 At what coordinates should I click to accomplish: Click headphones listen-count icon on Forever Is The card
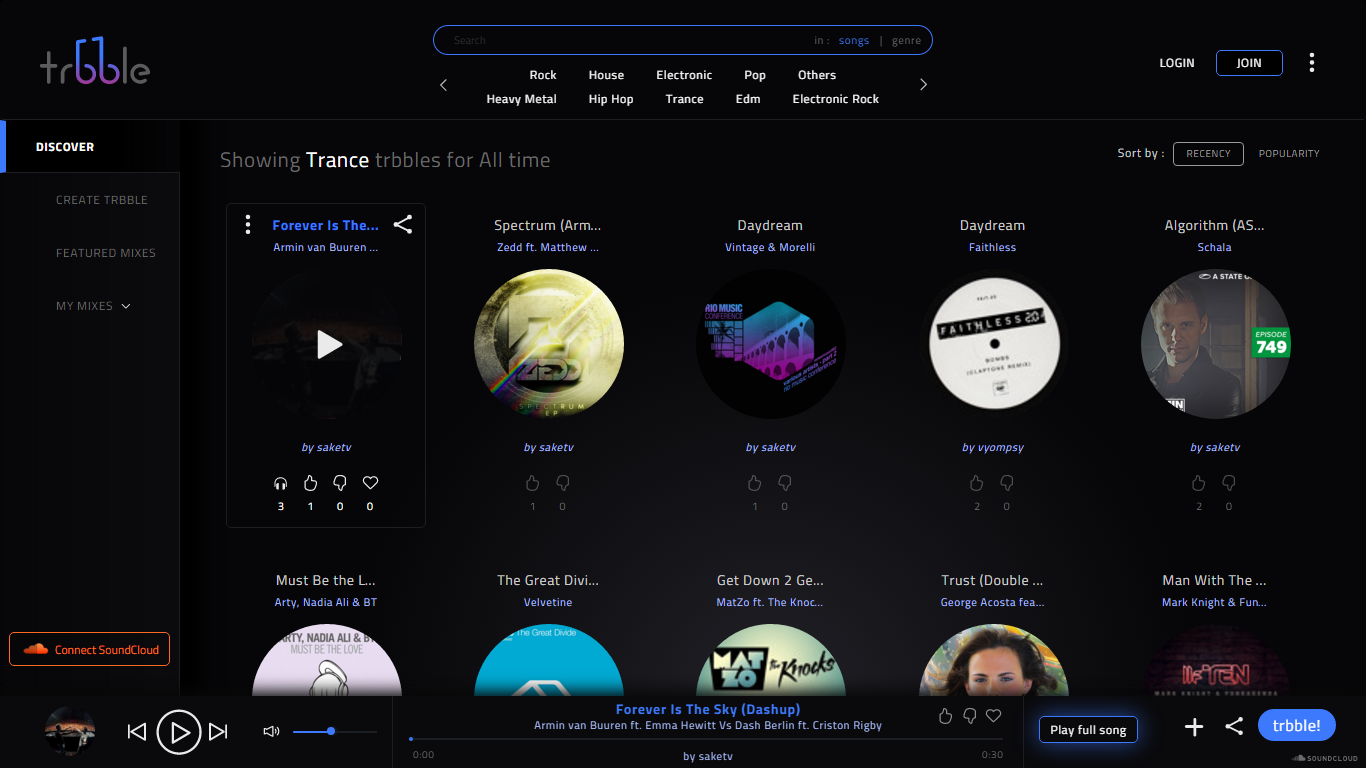[x=281, y=483]
